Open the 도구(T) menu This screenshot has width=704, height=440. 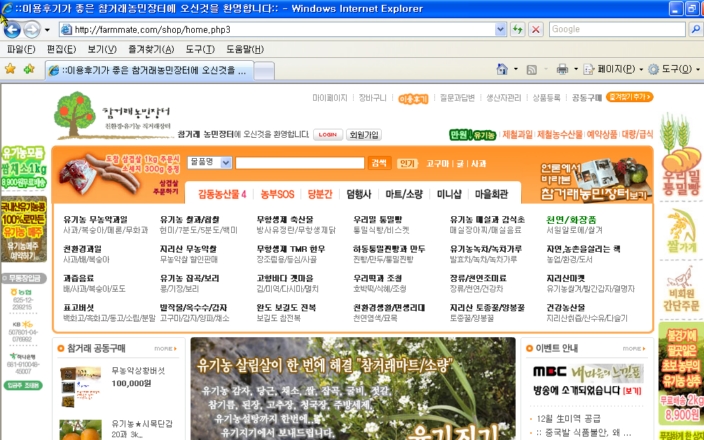coord(200,49)
